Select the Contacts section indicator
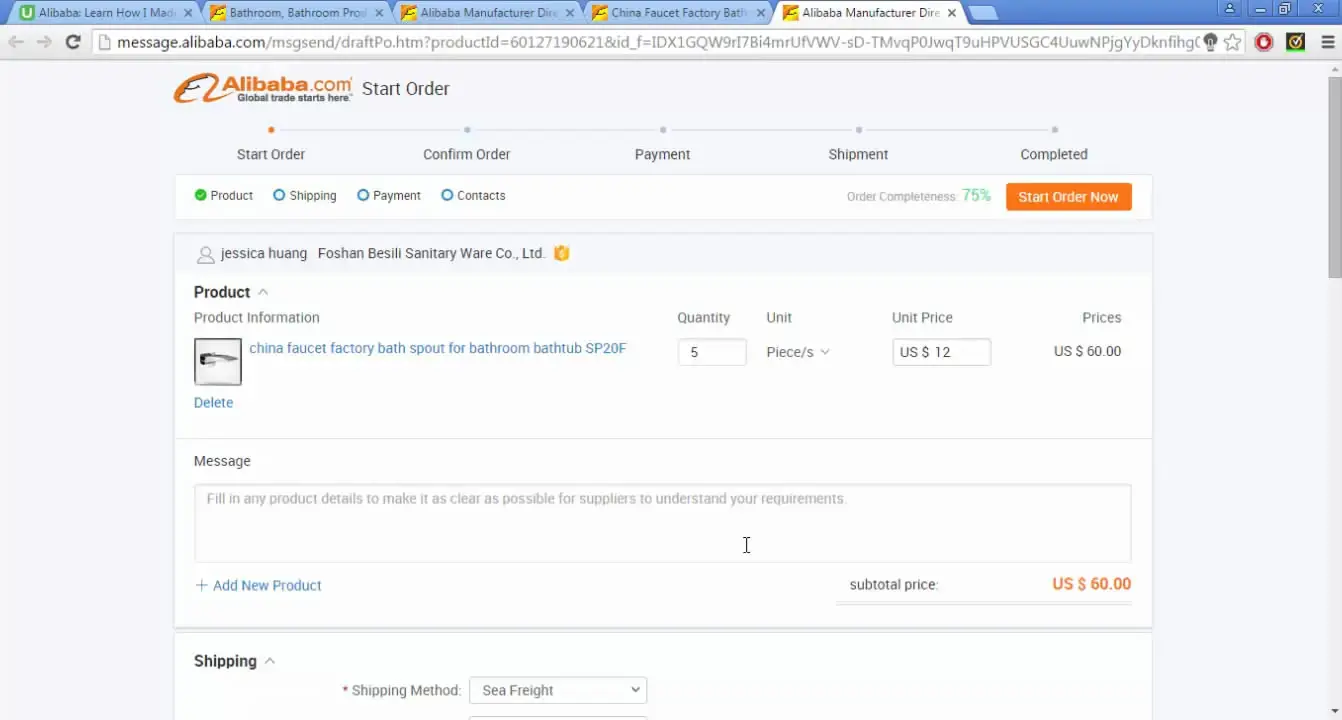 point(473,195)
